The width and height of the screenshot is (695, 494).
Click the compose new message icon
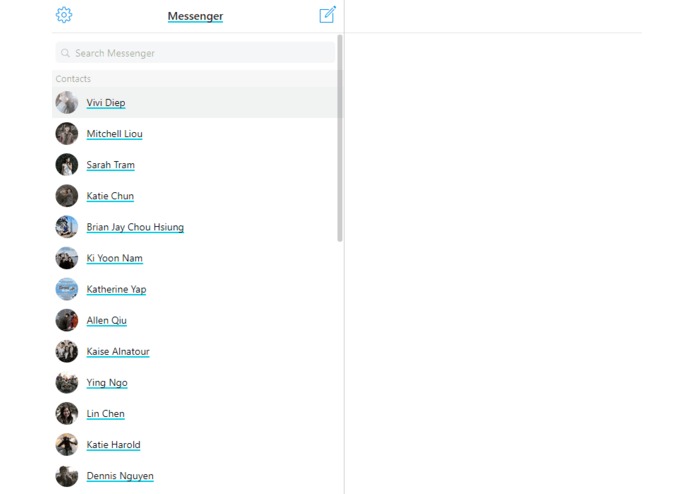point(328,15)
